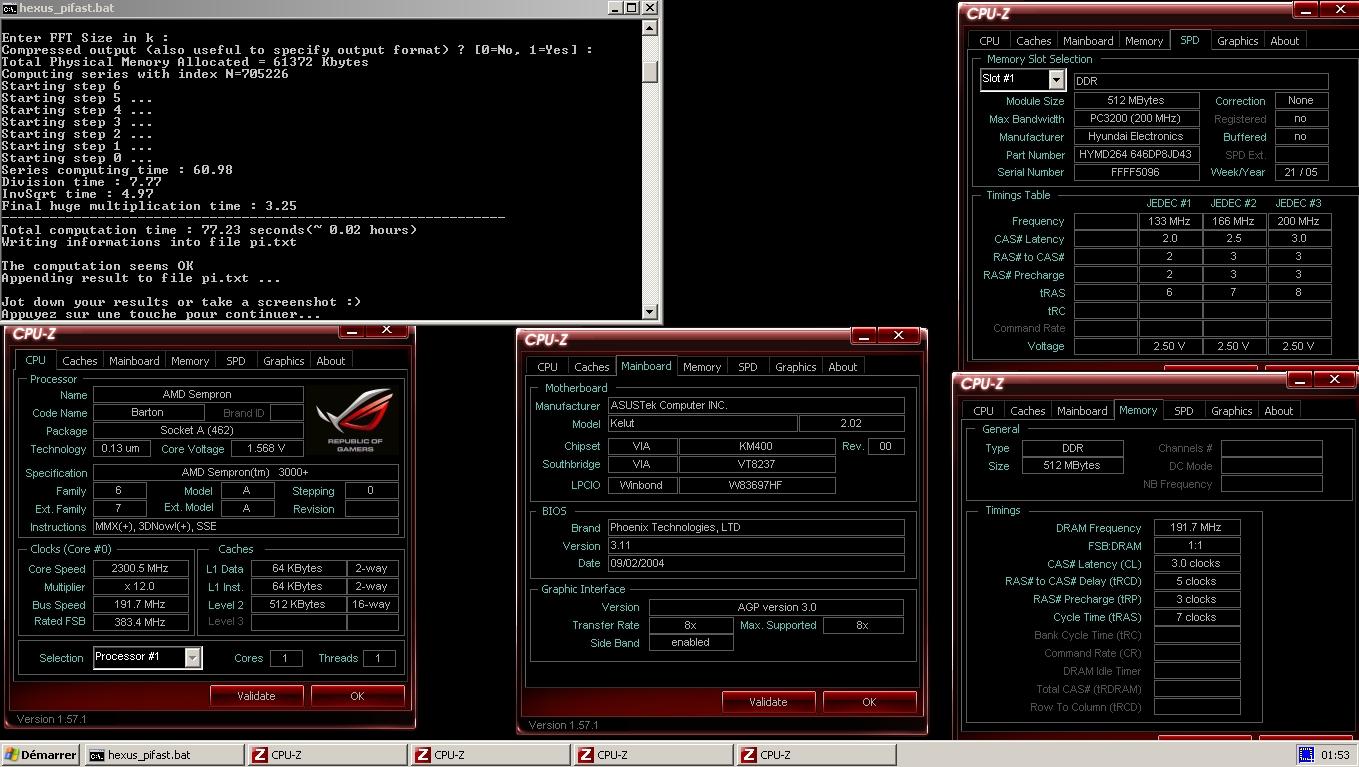
Task: Click the DRAM Frequency 191.7 MHz value
Action: pos(1197,528)
